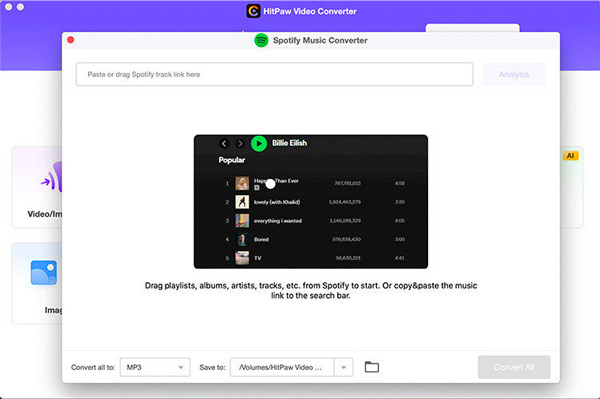Click the Spotify logo icon in title
Viewport: 600px width, 399px height.
pos(261,40)
